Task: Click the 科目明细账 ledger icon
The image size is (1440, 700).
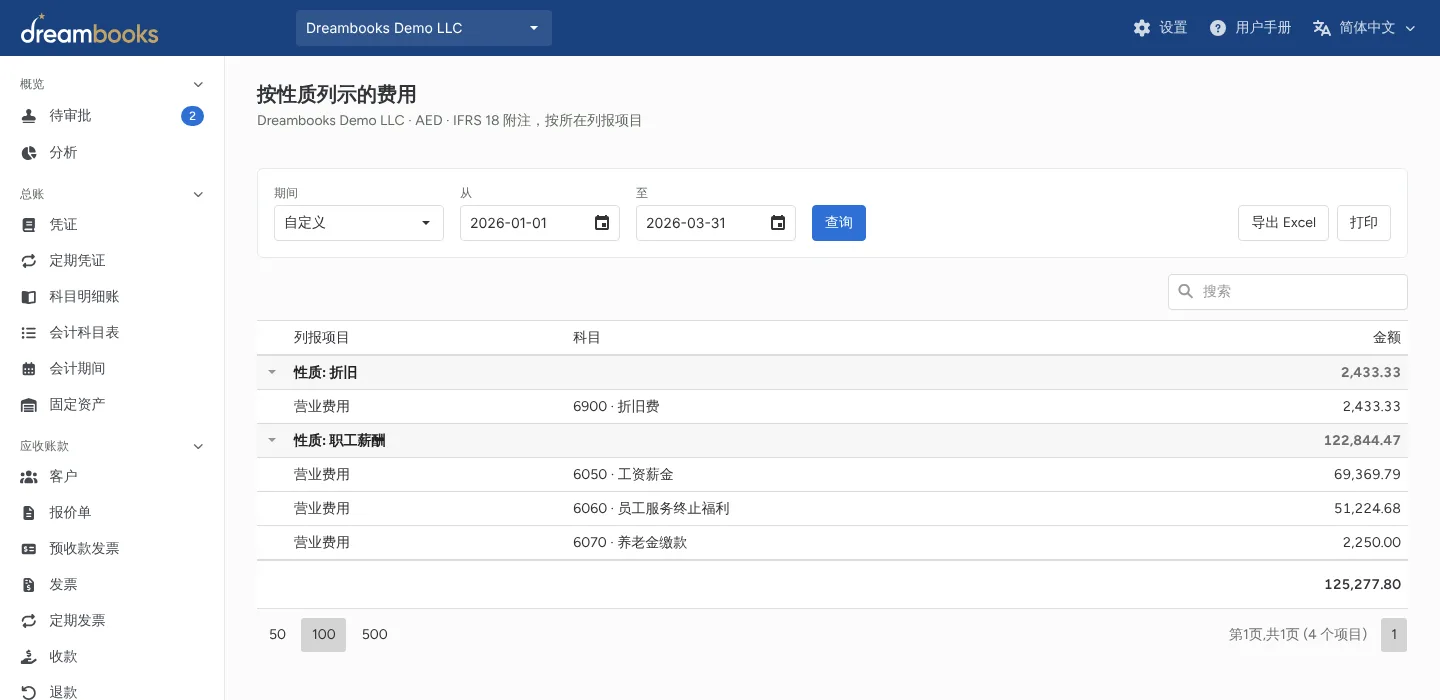Action: click(x=29, y=296)
